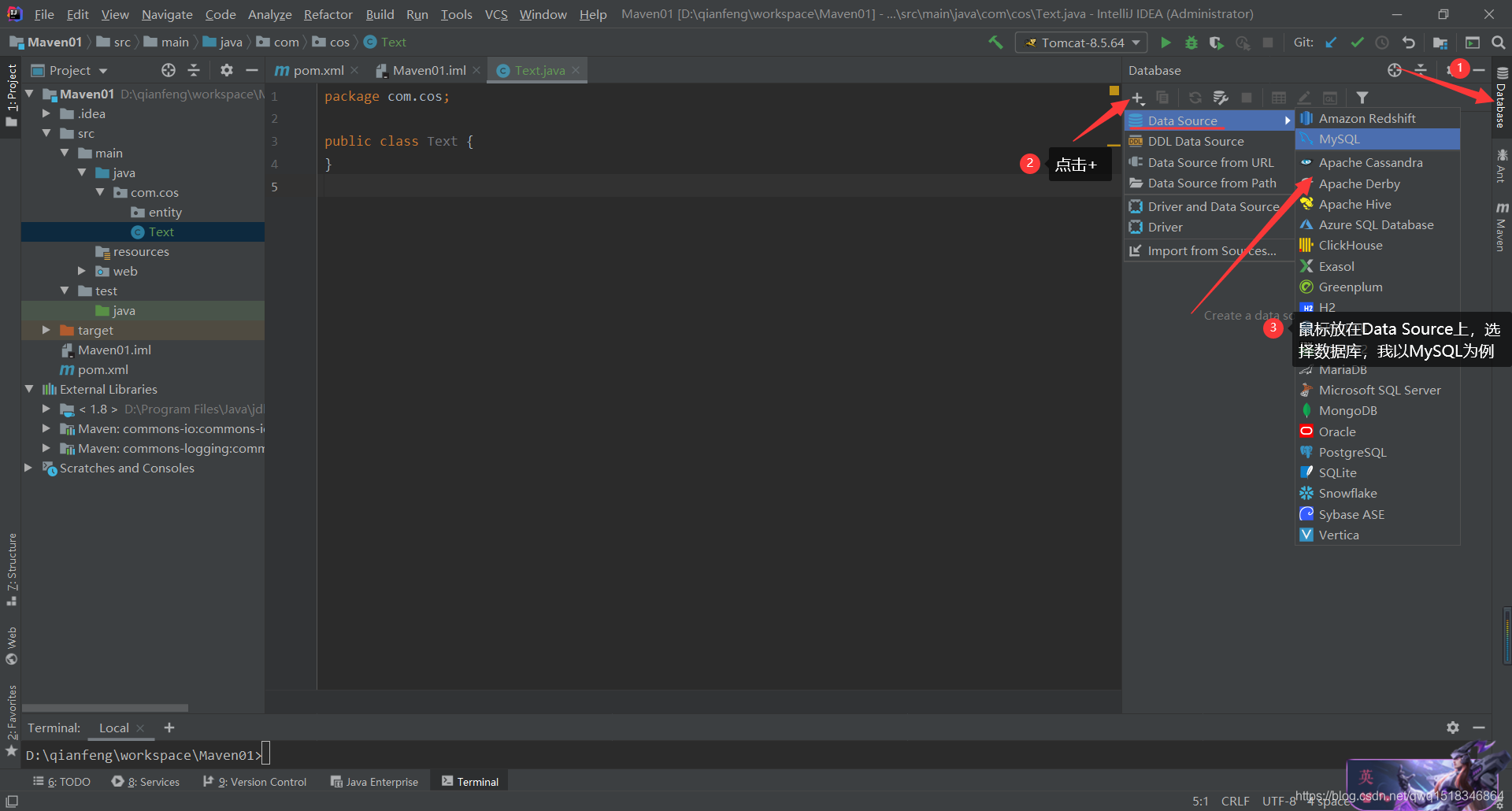Open 9: Version Control tool window

point(254,782)
